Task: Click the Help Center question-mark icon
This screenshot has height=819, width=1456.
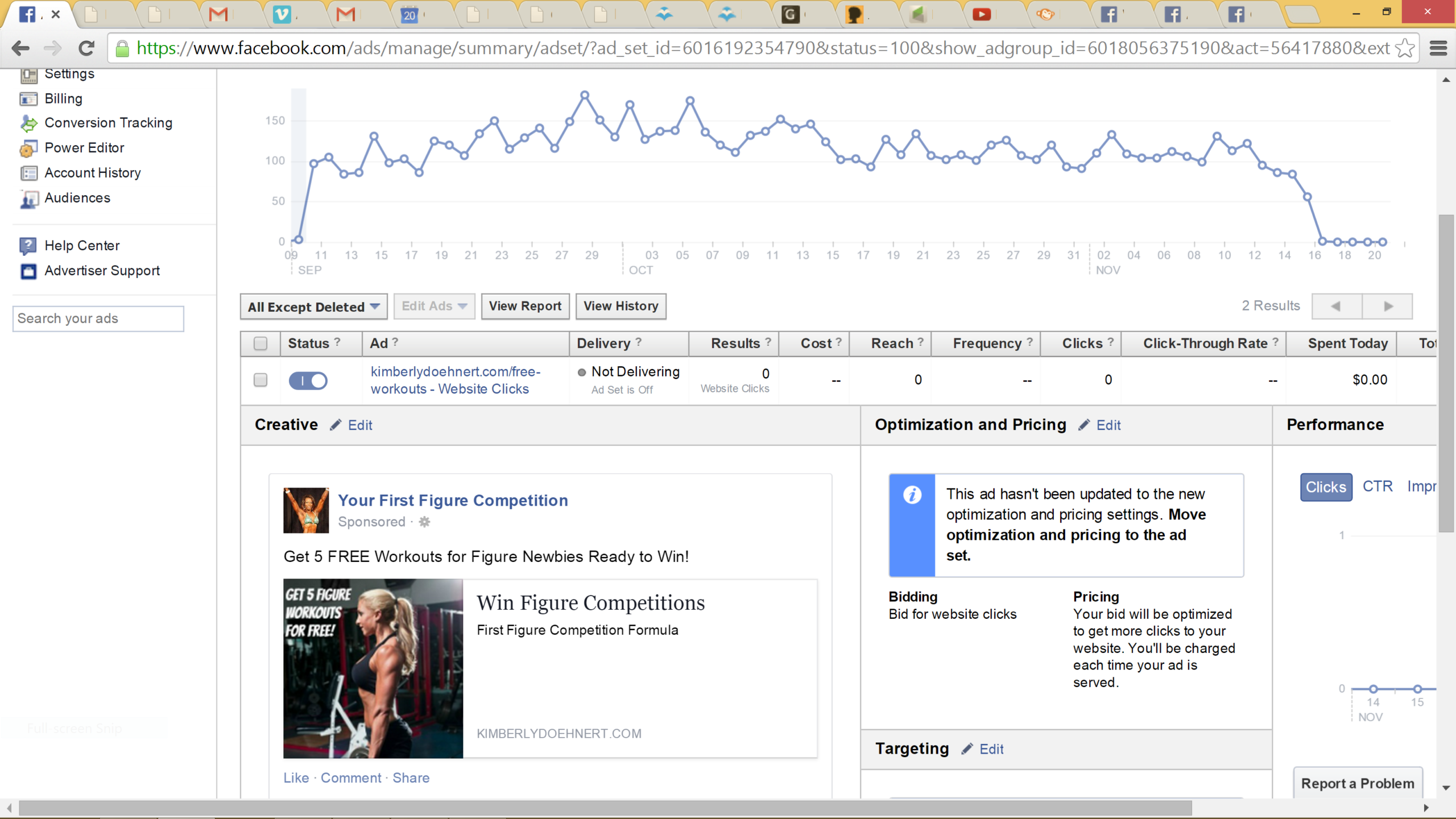Action: (28, 246)
